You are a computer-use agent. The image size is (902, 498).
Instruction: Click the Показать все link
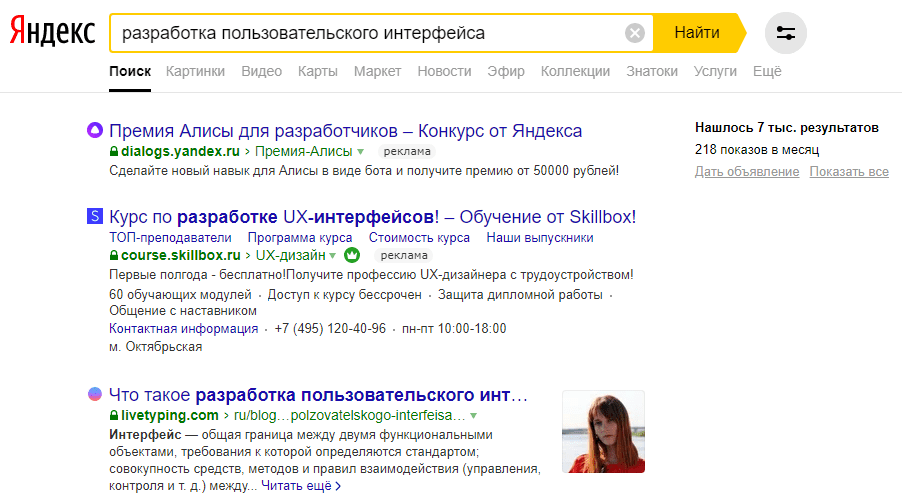(x=849, y=171)
